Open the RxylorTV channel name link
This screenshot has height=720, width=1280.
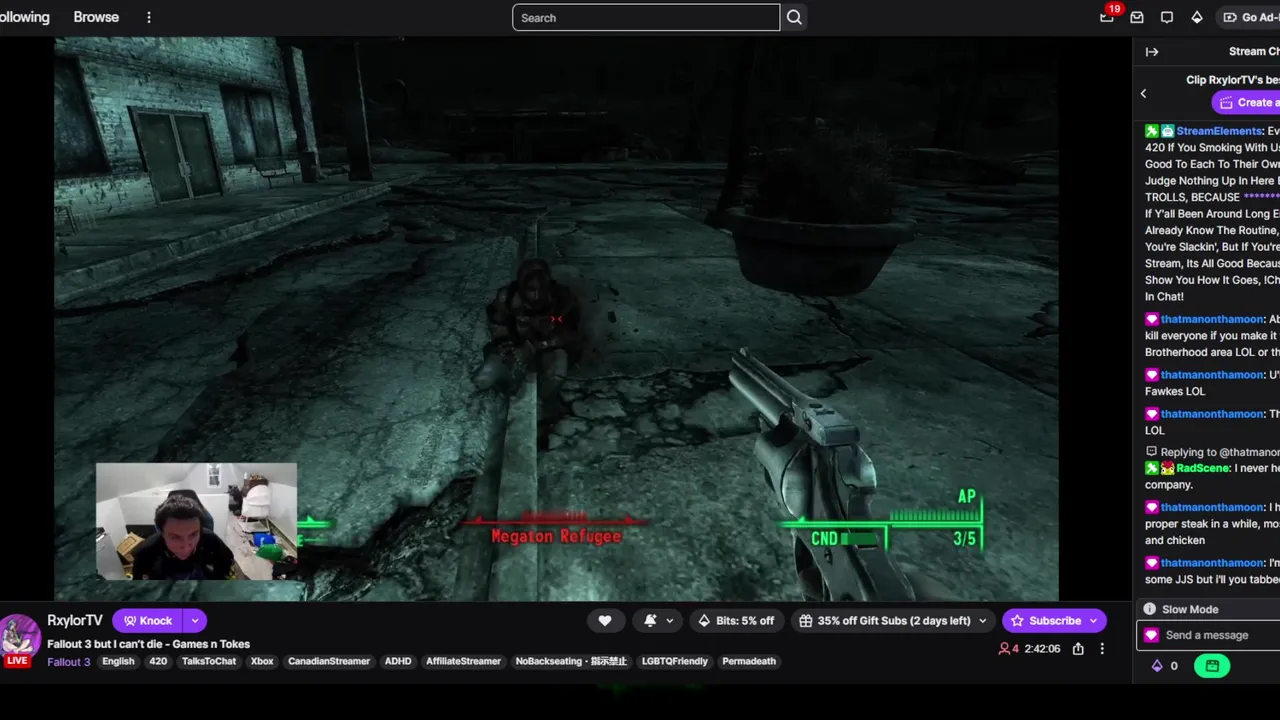click(75, 620)
